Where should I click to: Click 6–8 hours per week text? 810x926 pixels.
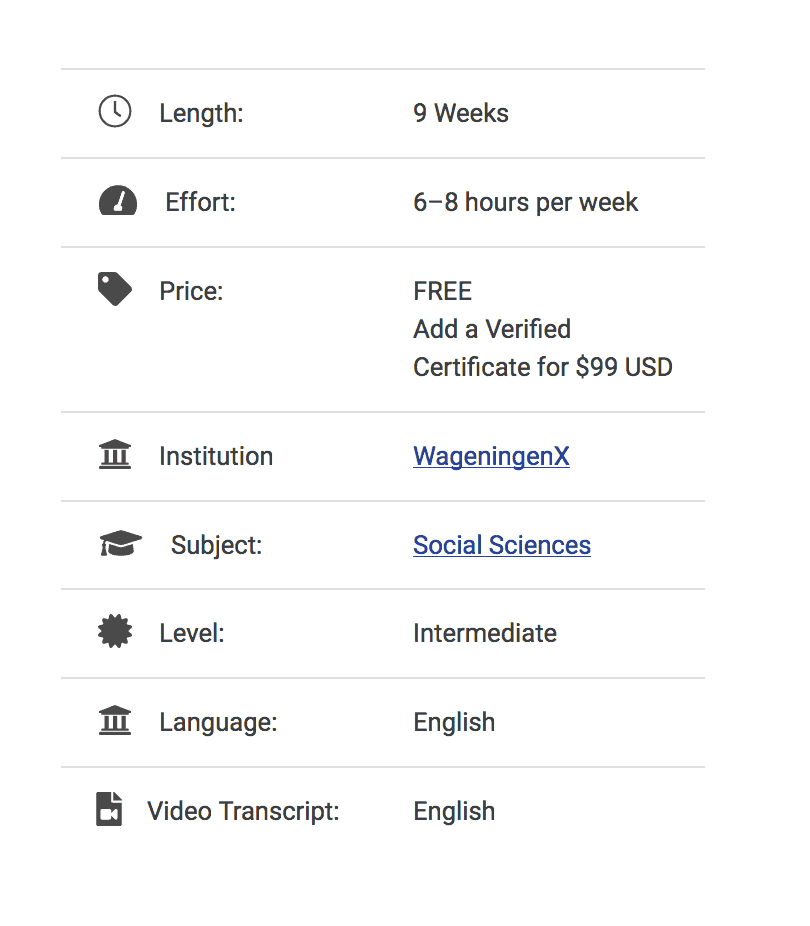tap(525, 202)
